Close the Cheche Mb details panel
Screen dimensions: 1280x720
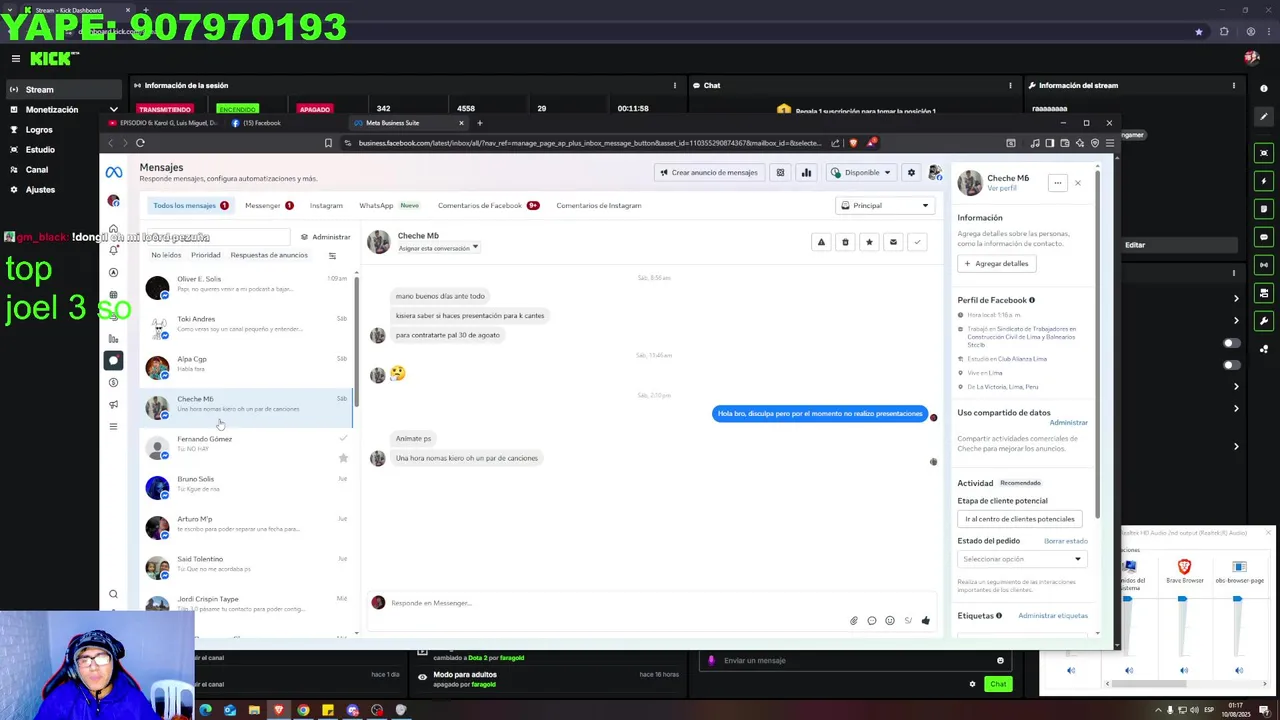click(1078, 183)
